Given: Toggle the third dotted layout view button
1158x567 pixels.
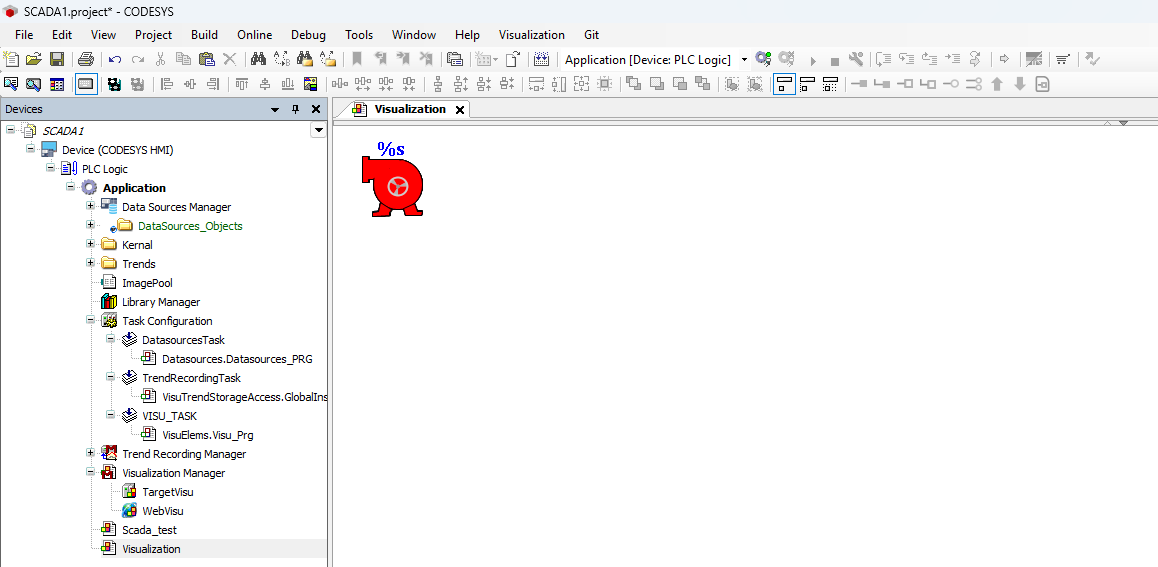Looking at the screenshot, I should pos(830,84).
